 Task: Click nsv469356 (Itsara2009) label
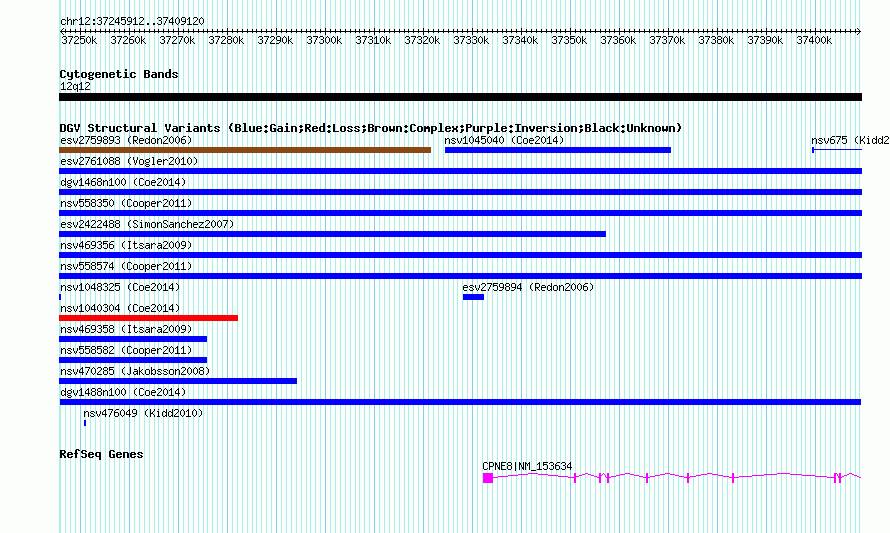[126, 245]
